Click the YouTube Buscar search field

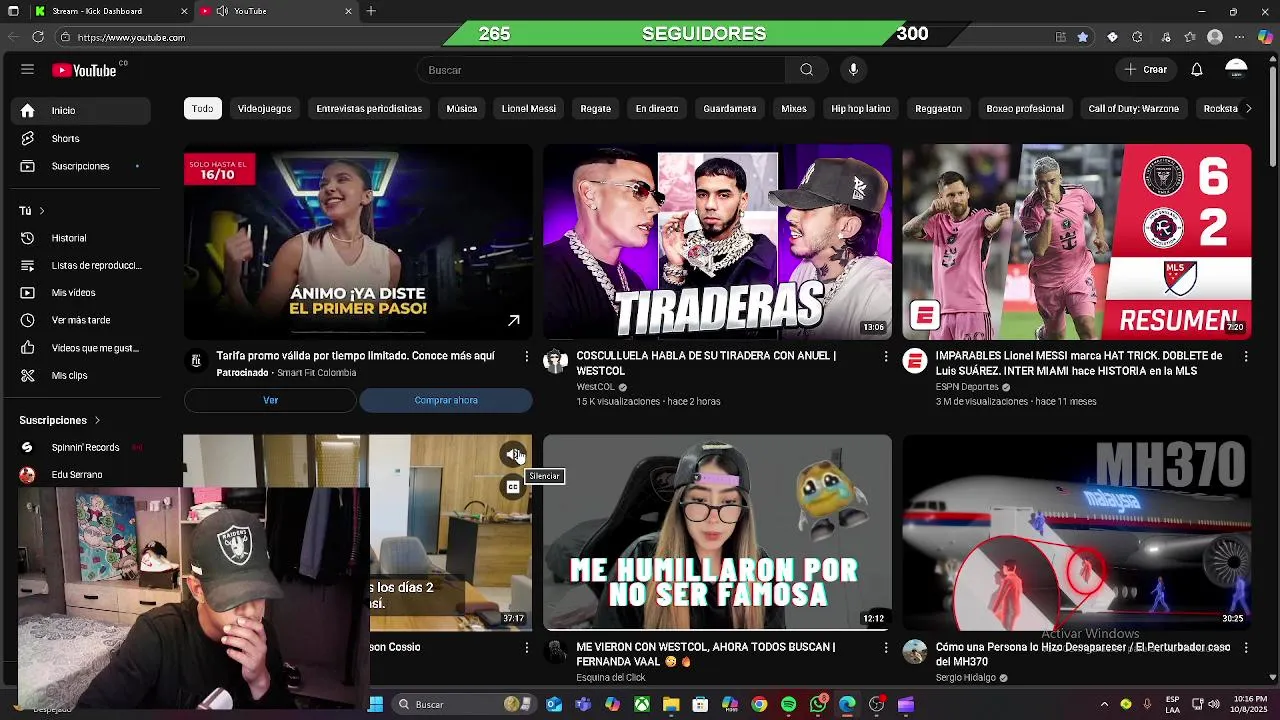602,70
